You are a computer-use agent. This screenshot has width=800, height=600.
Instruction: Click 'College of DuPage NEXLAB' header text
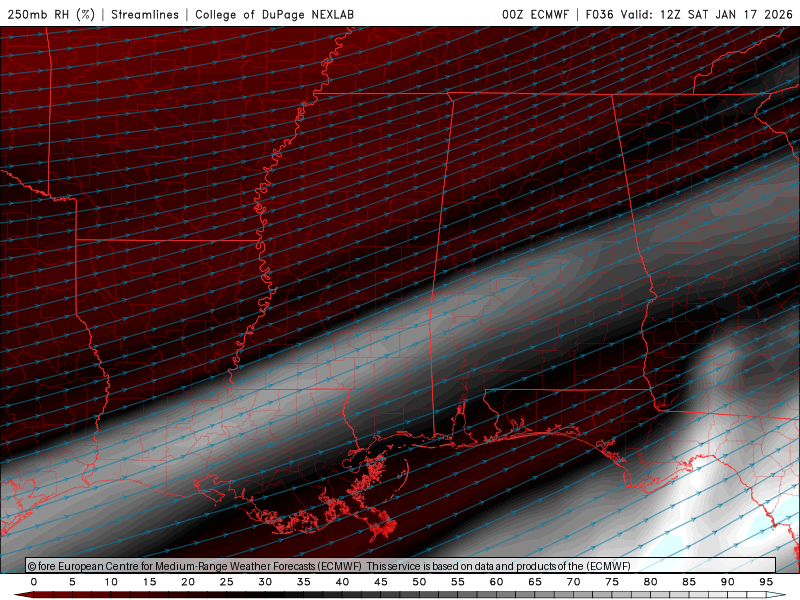pyautogui.click(x=274, y=14)
